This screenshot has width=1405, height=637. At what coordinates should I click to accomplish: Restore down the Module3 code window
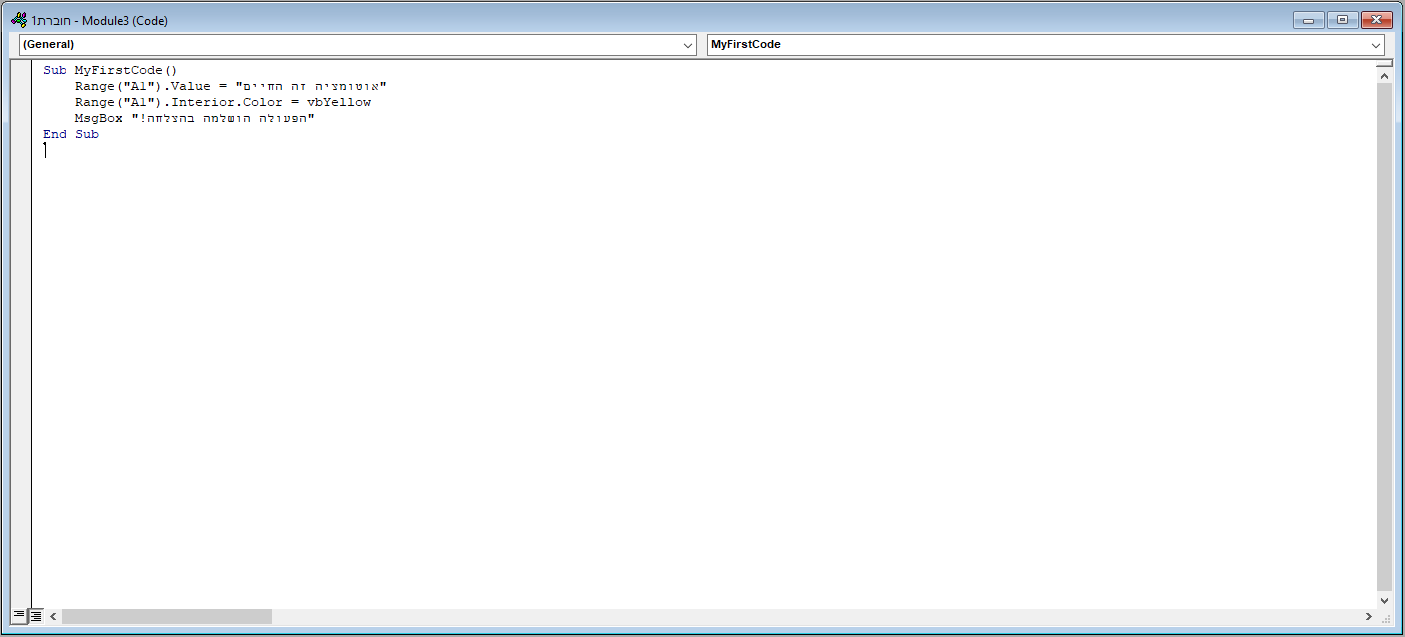click(1342, 20)
